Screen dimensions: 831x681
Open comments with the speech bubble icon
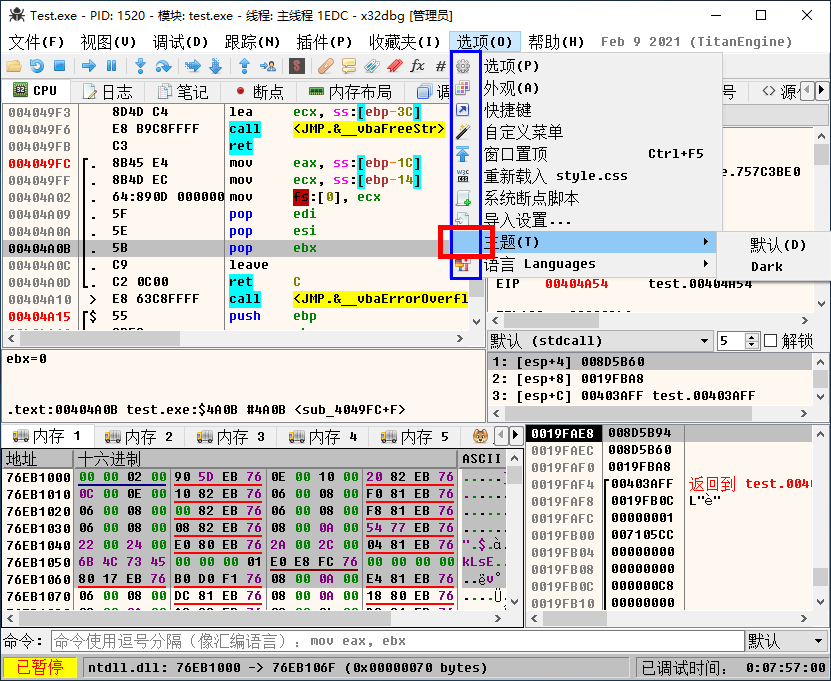[349, 66]
